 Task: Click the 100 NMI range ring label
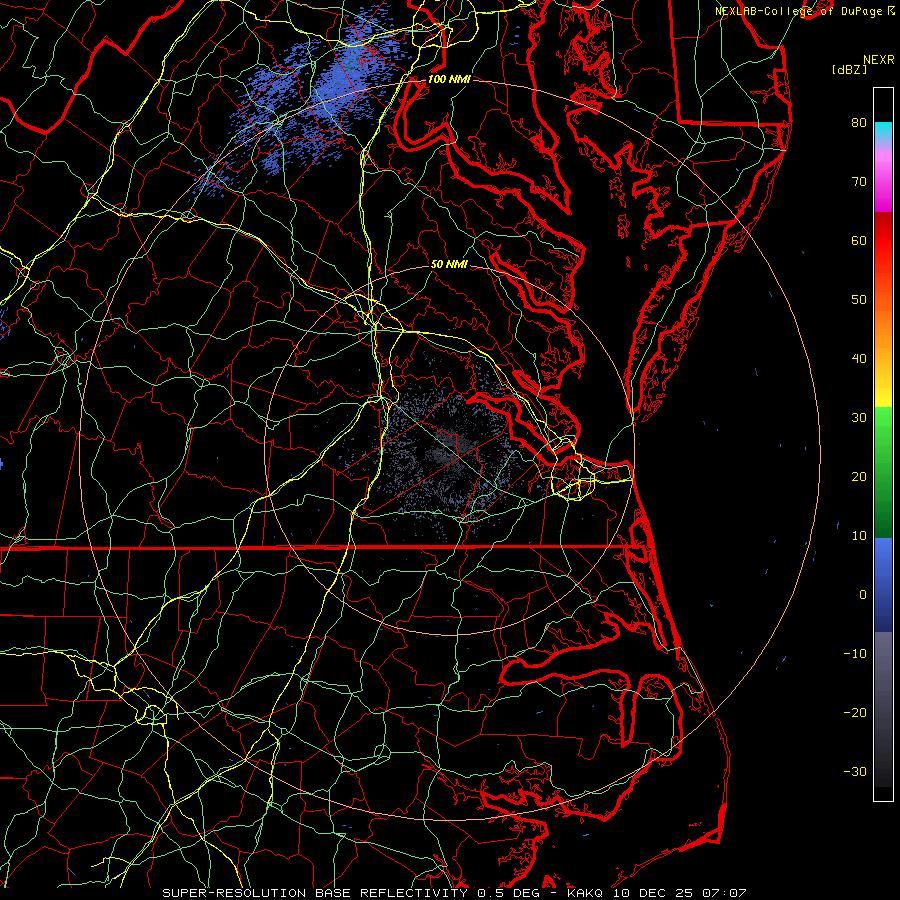(x=449, y=79)
